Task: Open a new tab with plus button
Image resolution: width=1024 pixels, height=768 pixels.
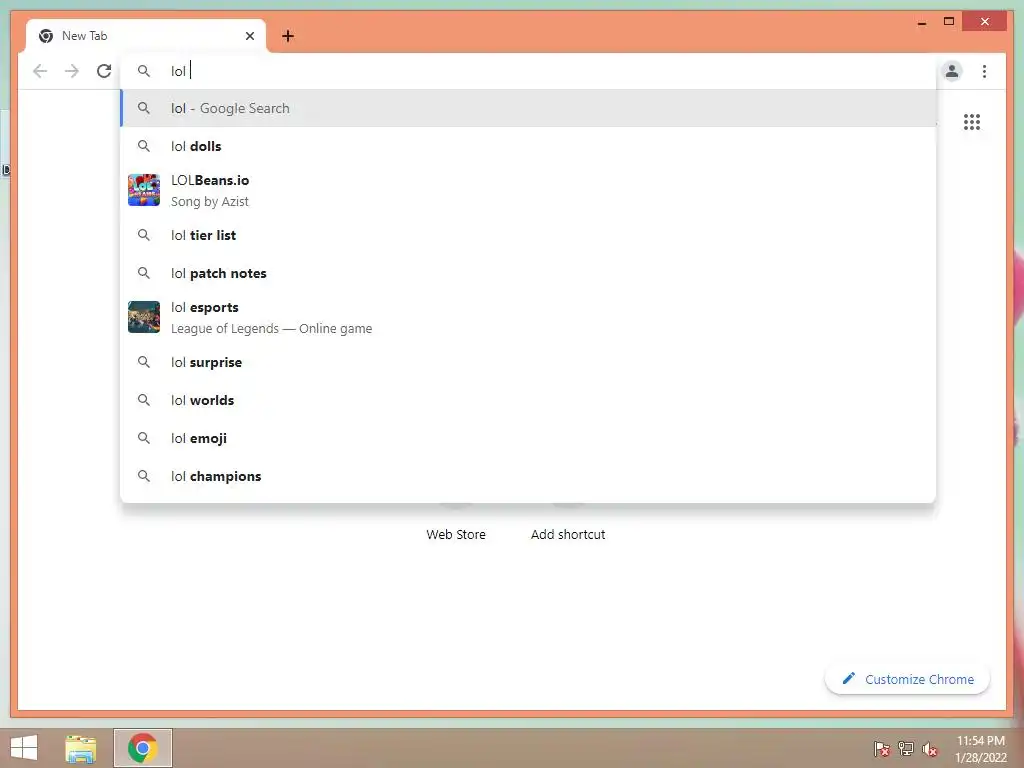Action: click(x=288, y=36)
